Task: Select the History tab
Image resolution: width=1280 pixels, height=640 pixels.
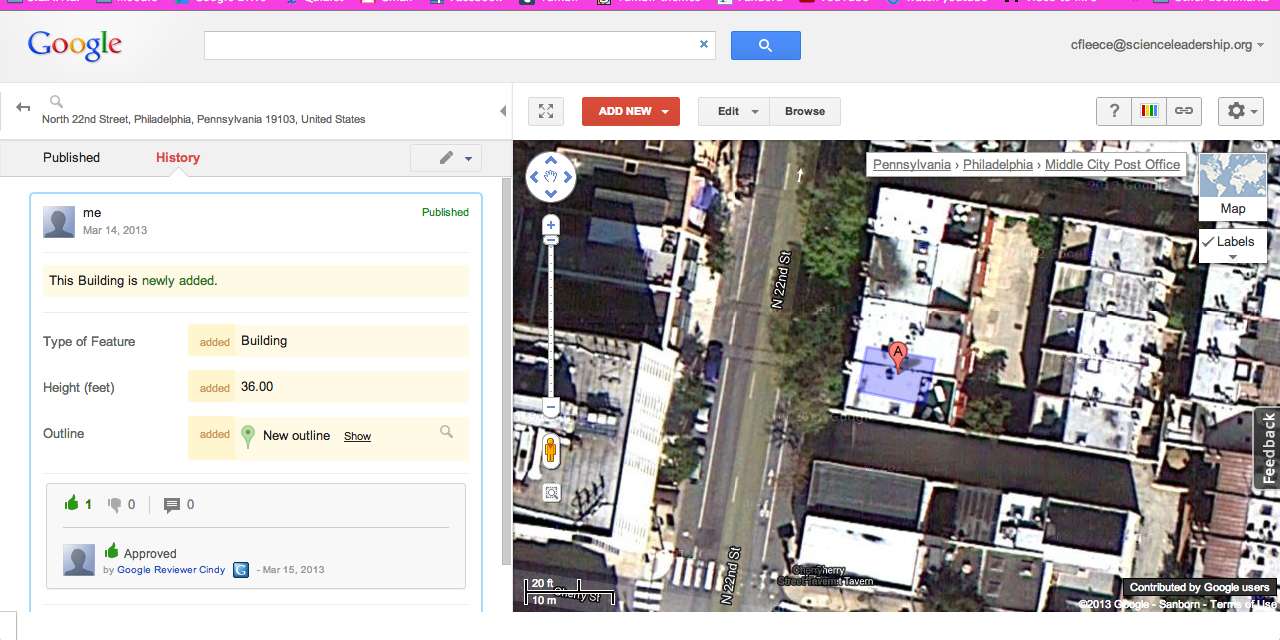Action: point(178,157)
